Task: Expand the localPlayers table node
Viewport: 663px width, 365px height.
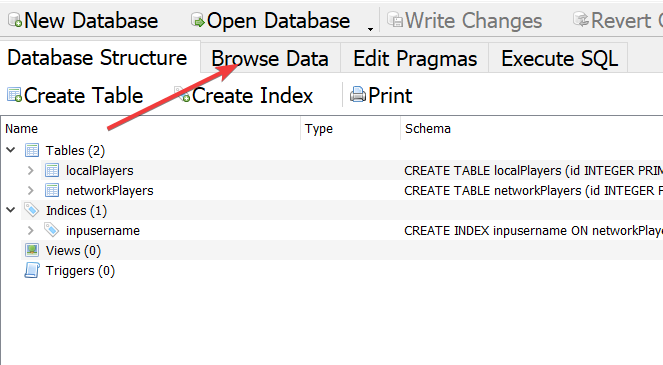Action: click(30, 170)
